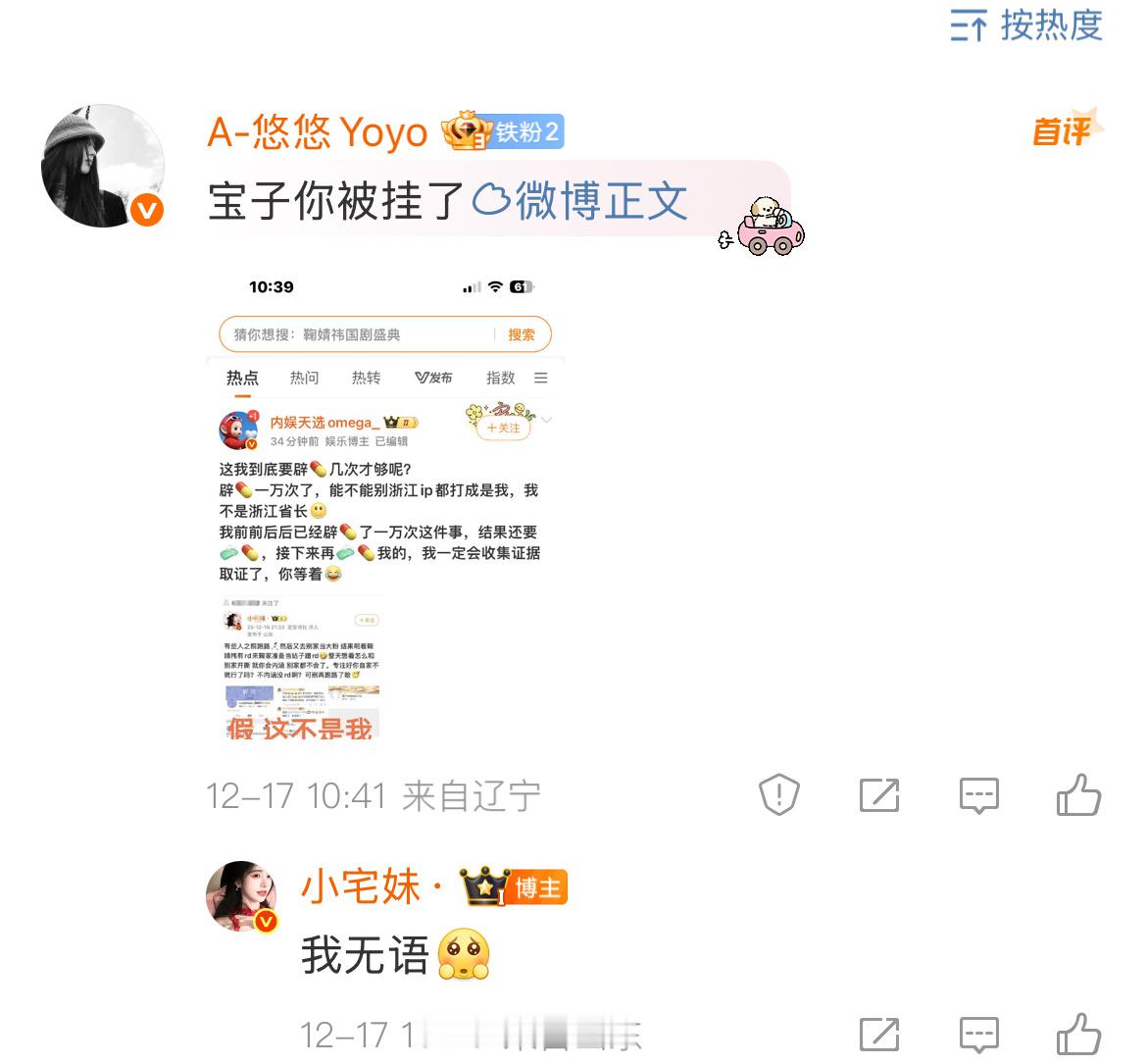1147x1064 pixels.
Task: Report the first comment with shield icon
Action: (779, 794)
